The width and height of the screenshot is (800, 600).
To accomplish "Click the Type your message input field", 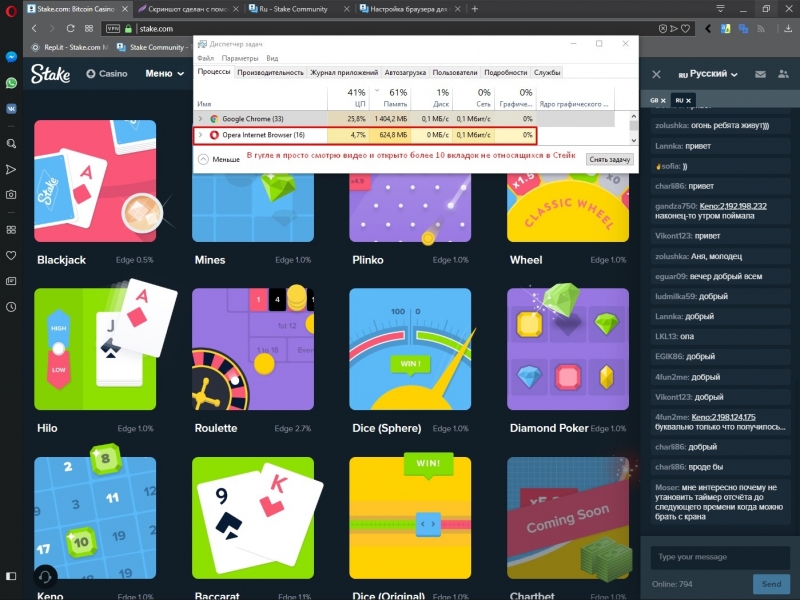I will tap(720, 557).
